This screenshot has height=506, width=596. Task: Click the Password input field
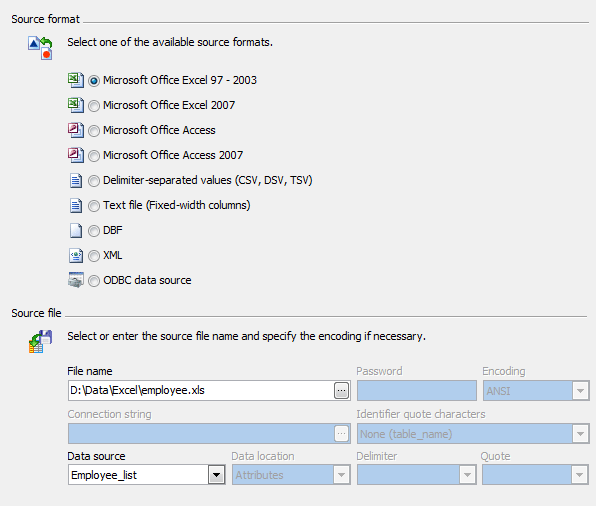pos(417,390)
